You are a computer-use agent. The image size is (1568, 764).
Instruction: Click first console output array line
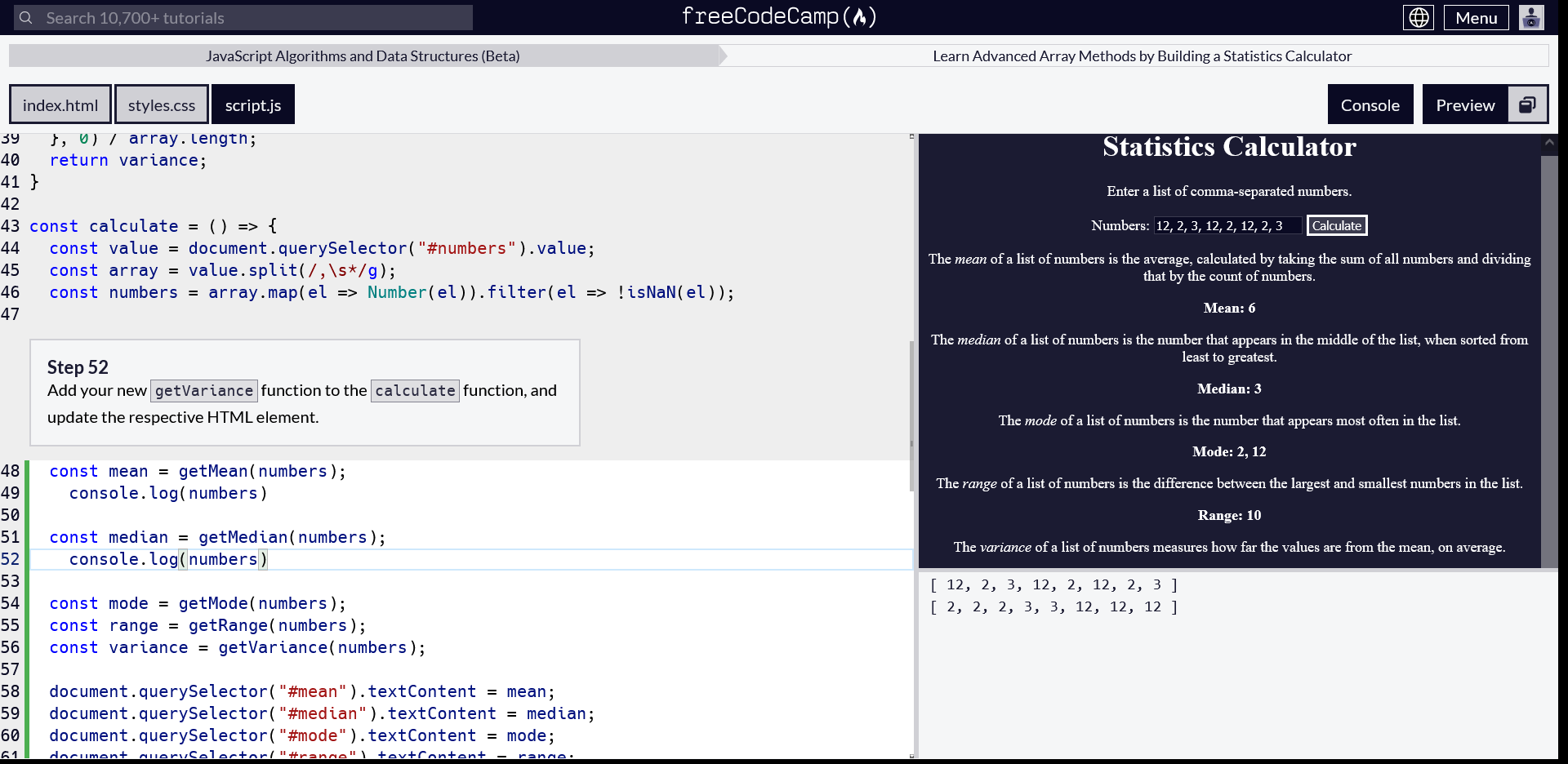tap(1053, 584)
